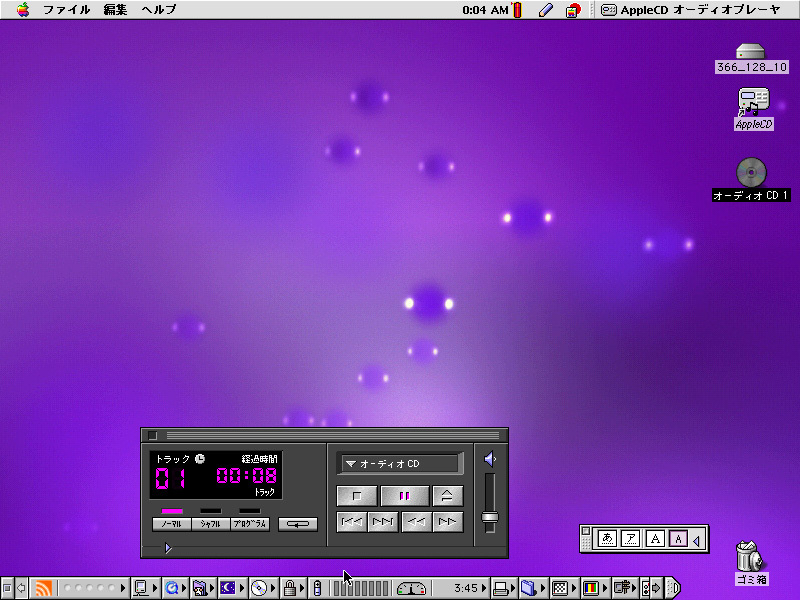Skip to the next track
Viewport: 800px width, 600px height.
pos(383,522)
